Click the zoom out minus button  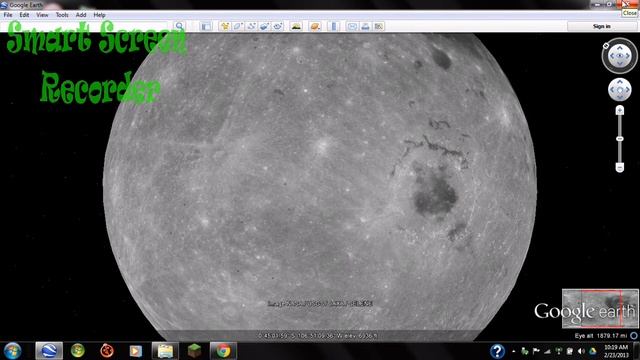pos(620,168)
